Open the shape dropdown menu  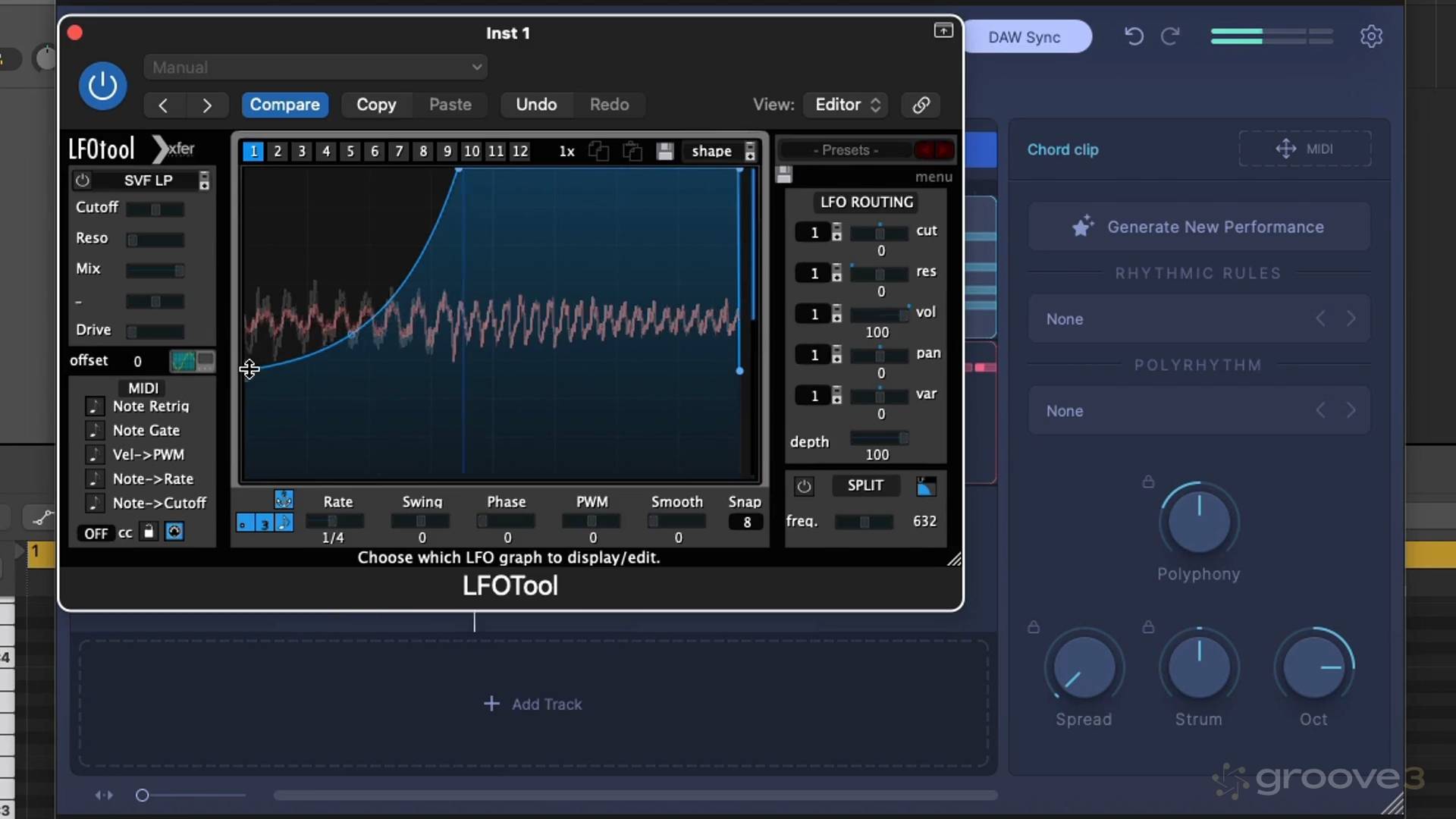click(x=720, y=151)
